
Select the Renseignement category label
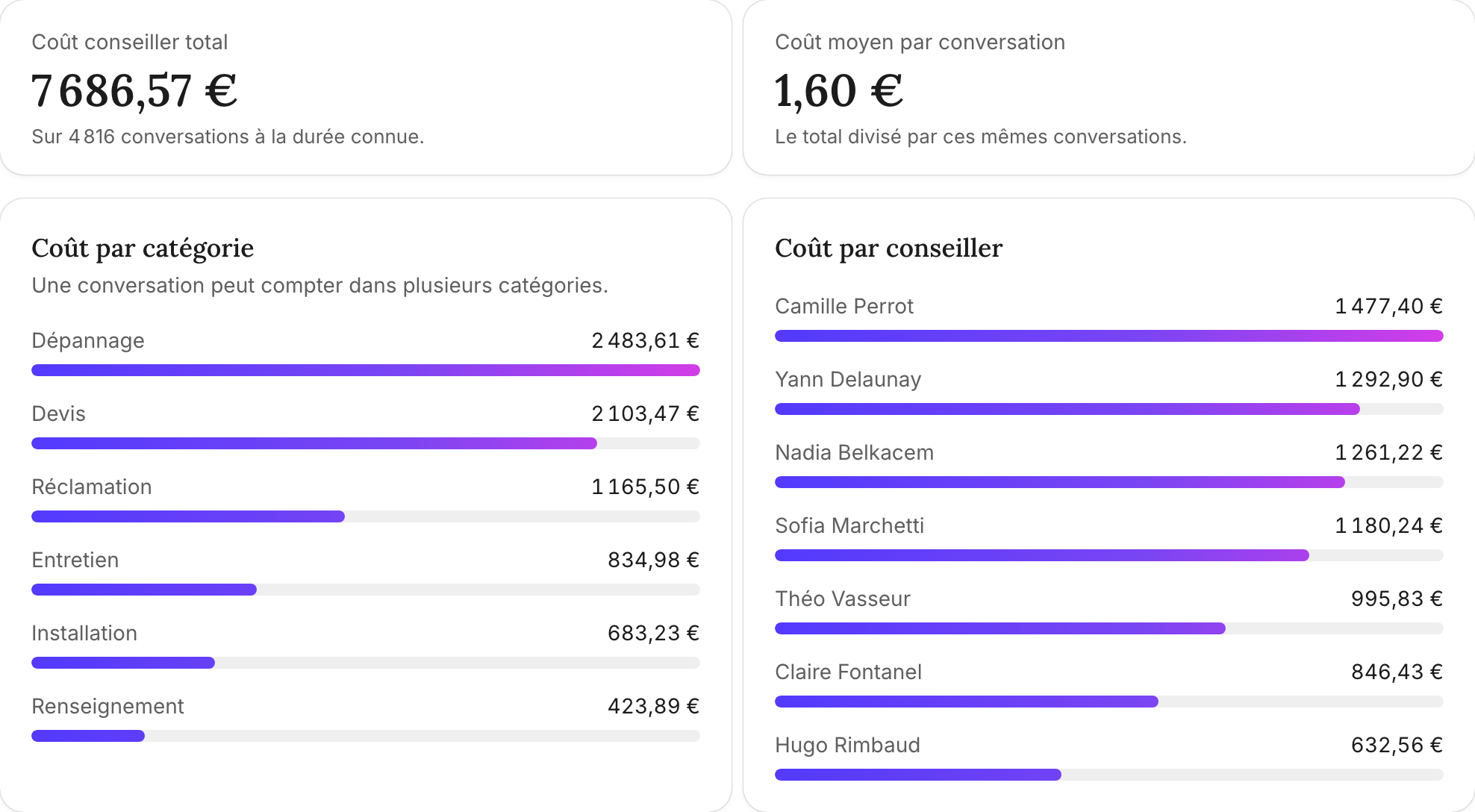[x=107, y=706]
